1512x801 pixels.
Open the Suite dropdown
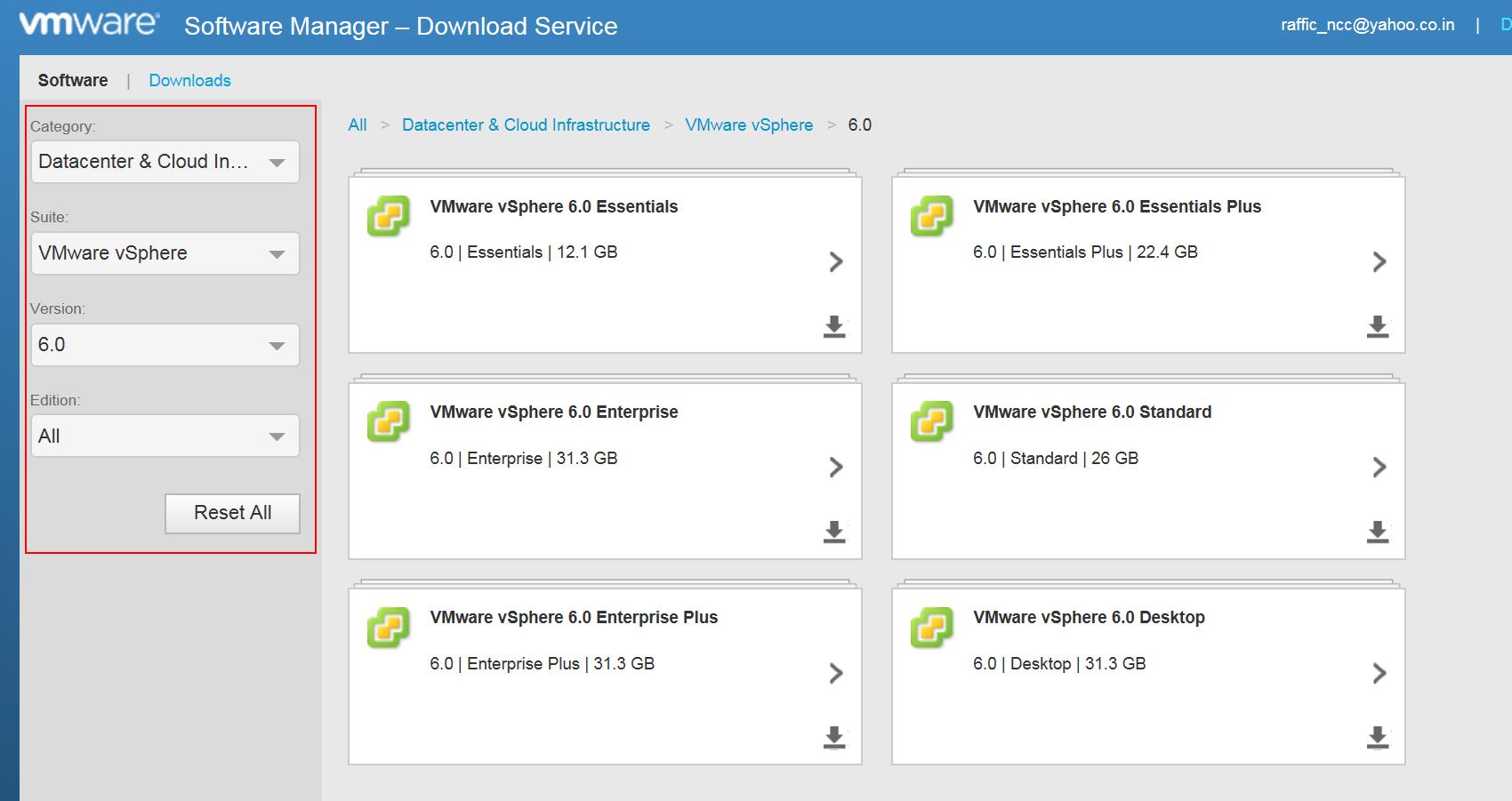tap(165, 253)
